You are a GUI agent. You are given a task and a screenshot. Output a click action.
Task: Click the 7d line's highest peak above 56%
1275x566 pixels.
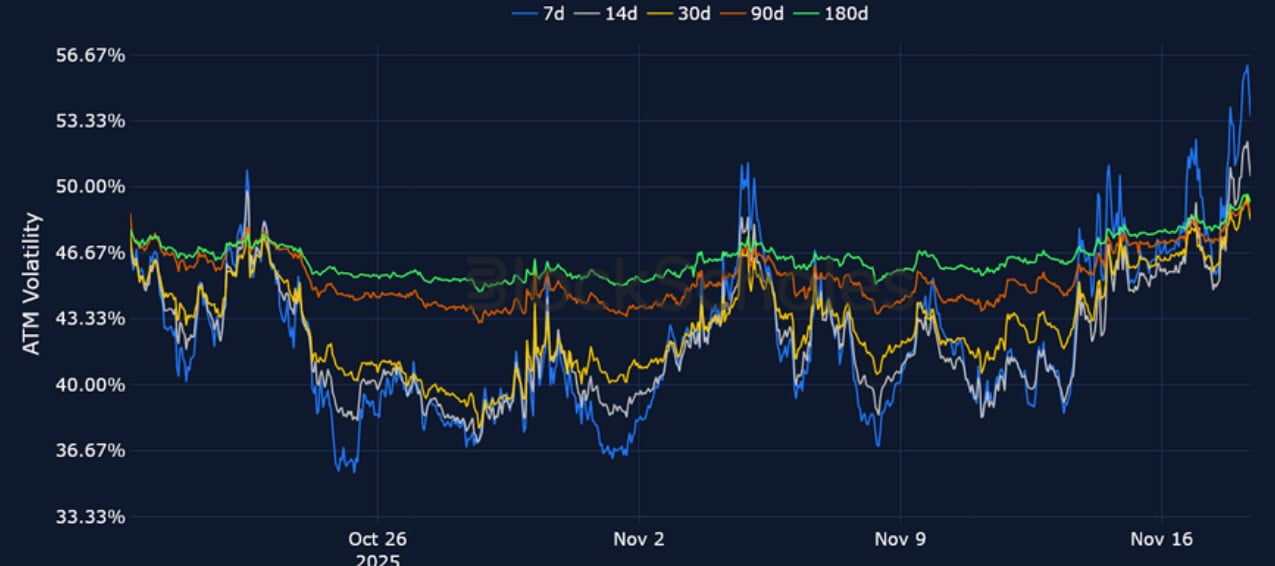1247,67
